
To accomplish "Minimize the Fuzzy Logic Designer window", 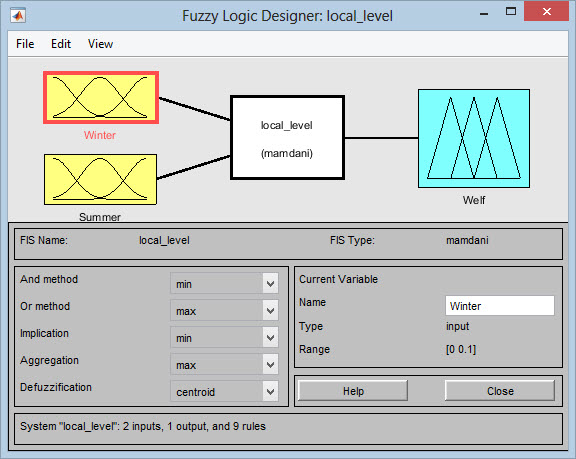I will (x=484, y=14).
